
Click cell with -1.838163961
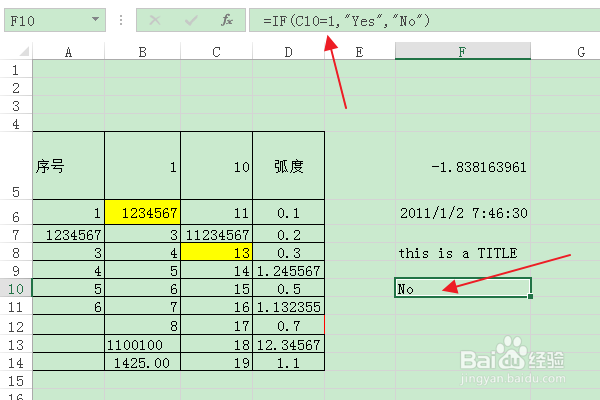463,166
